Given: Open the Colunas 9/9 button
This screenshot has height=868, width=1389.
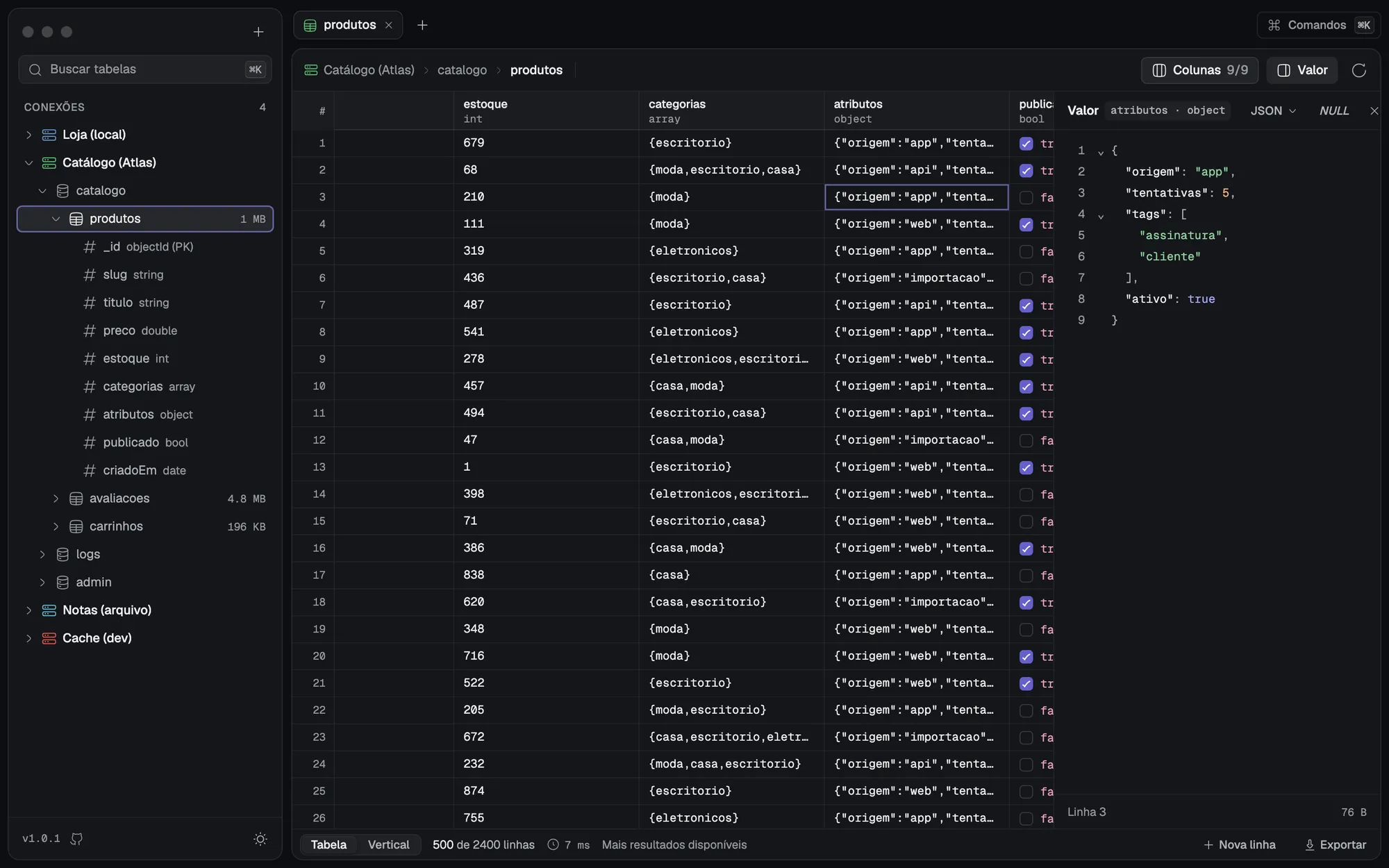Looking at the screenshot, I should click(1199, 70).
